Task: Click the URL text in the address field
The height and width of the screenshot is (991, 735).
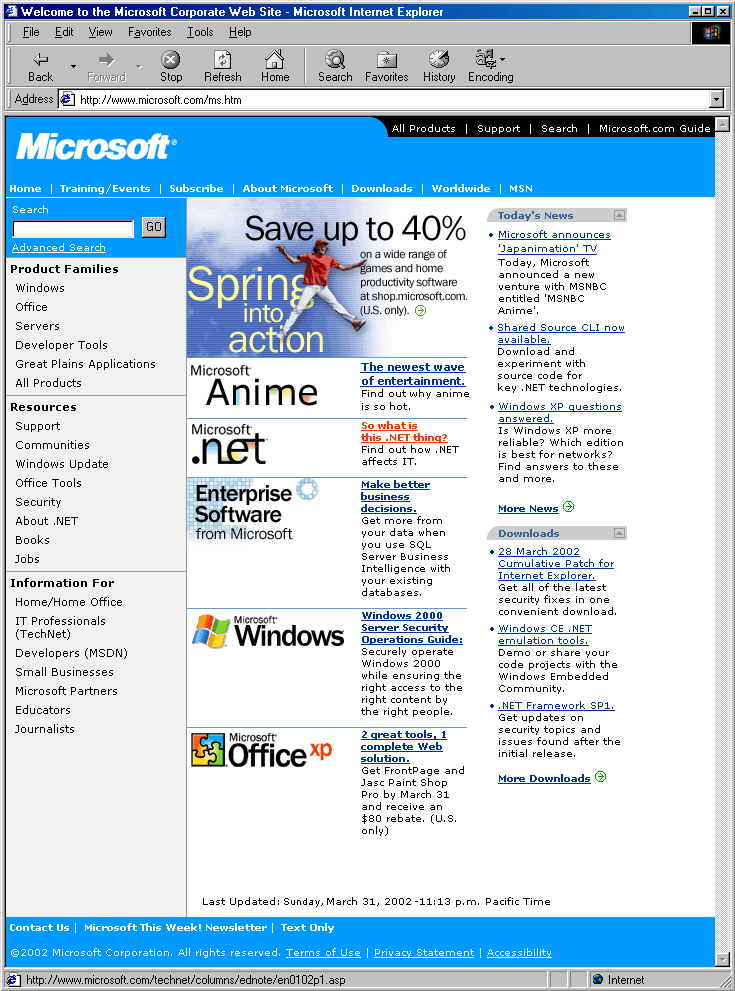Action: point(161,100)
